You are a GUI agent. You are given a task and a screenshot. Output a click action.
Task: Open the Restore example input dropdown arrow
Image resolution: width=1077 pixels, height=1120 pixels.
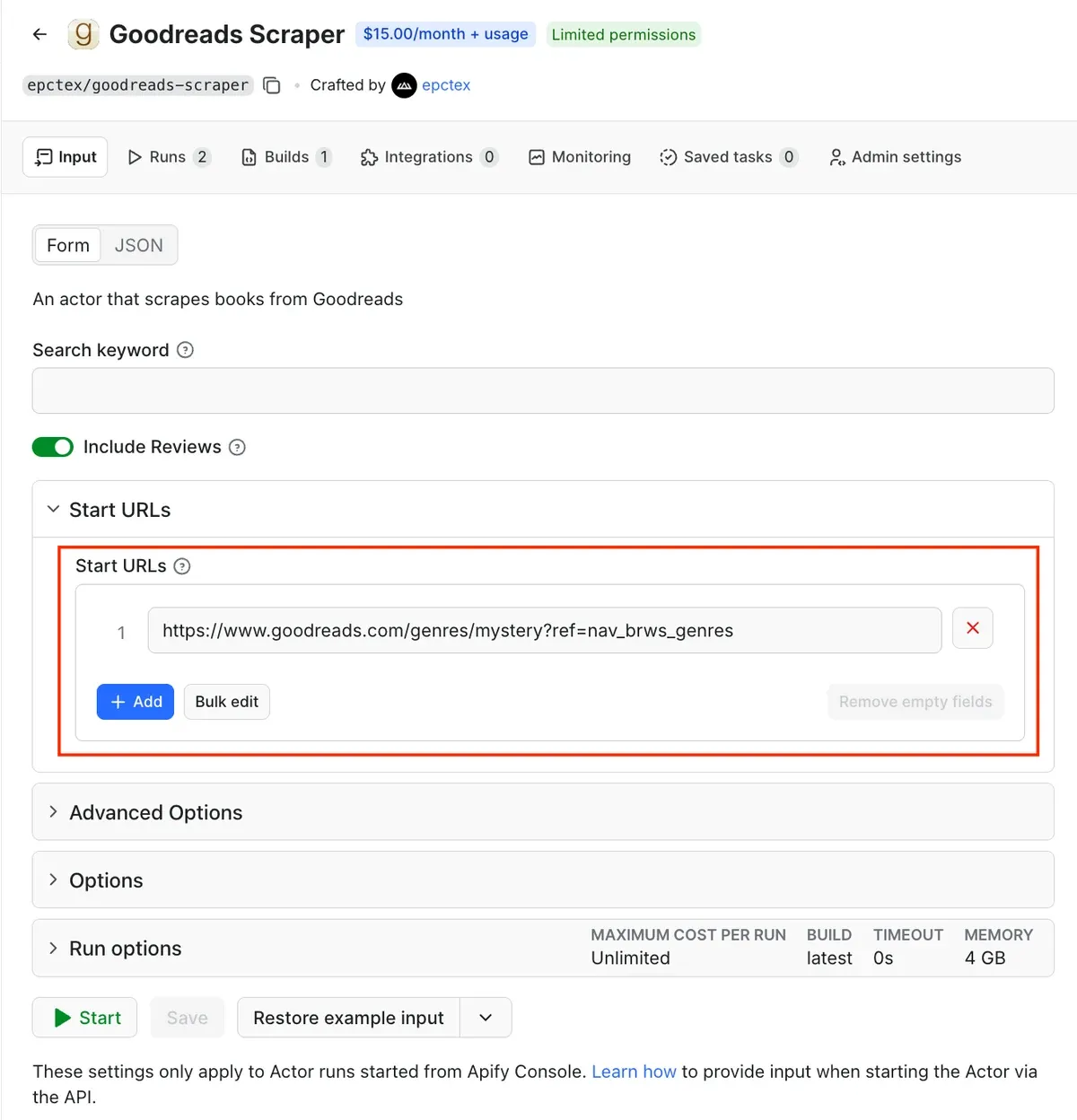coord(486,1018)
